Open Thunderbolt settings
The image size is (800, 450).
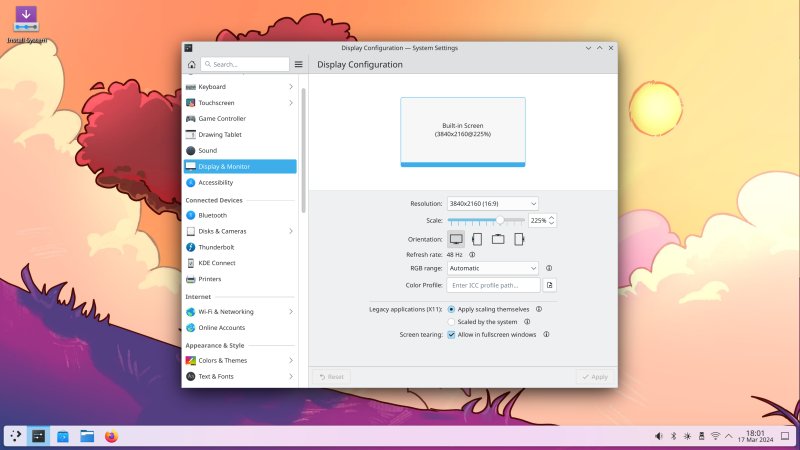click(240, 247)
